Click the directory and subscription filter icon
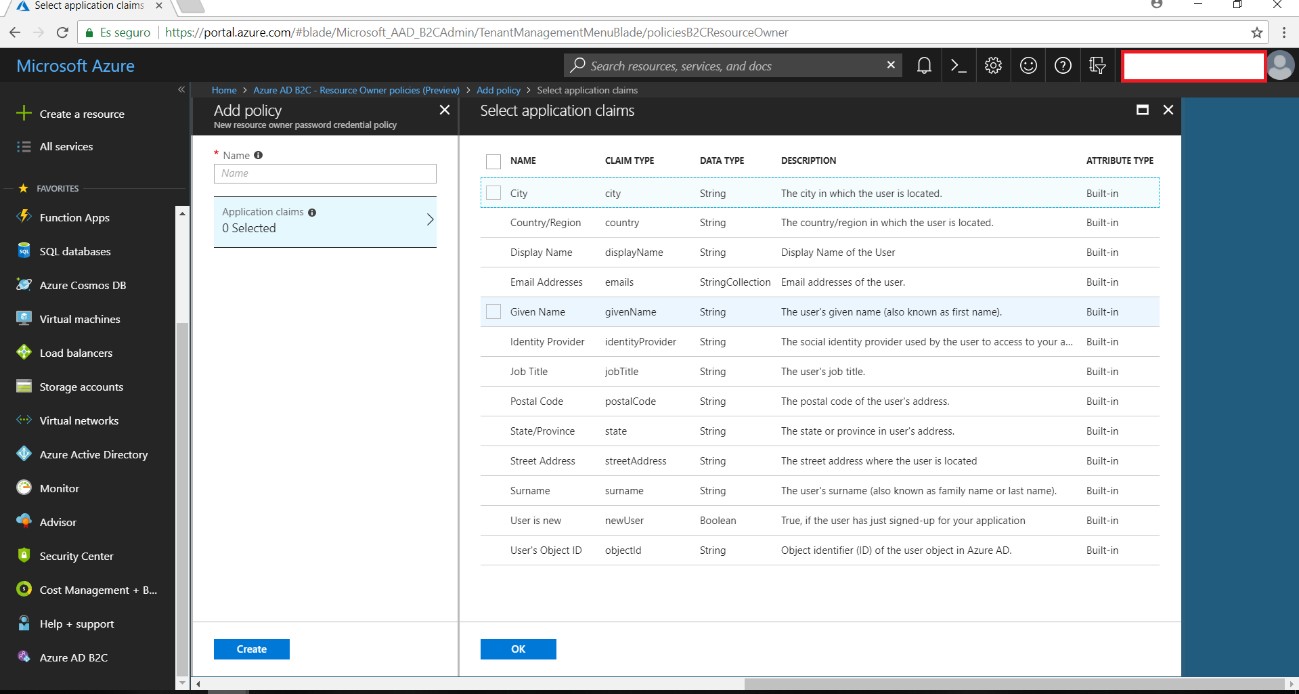Screen dimensions: 1299x694 1097,66
